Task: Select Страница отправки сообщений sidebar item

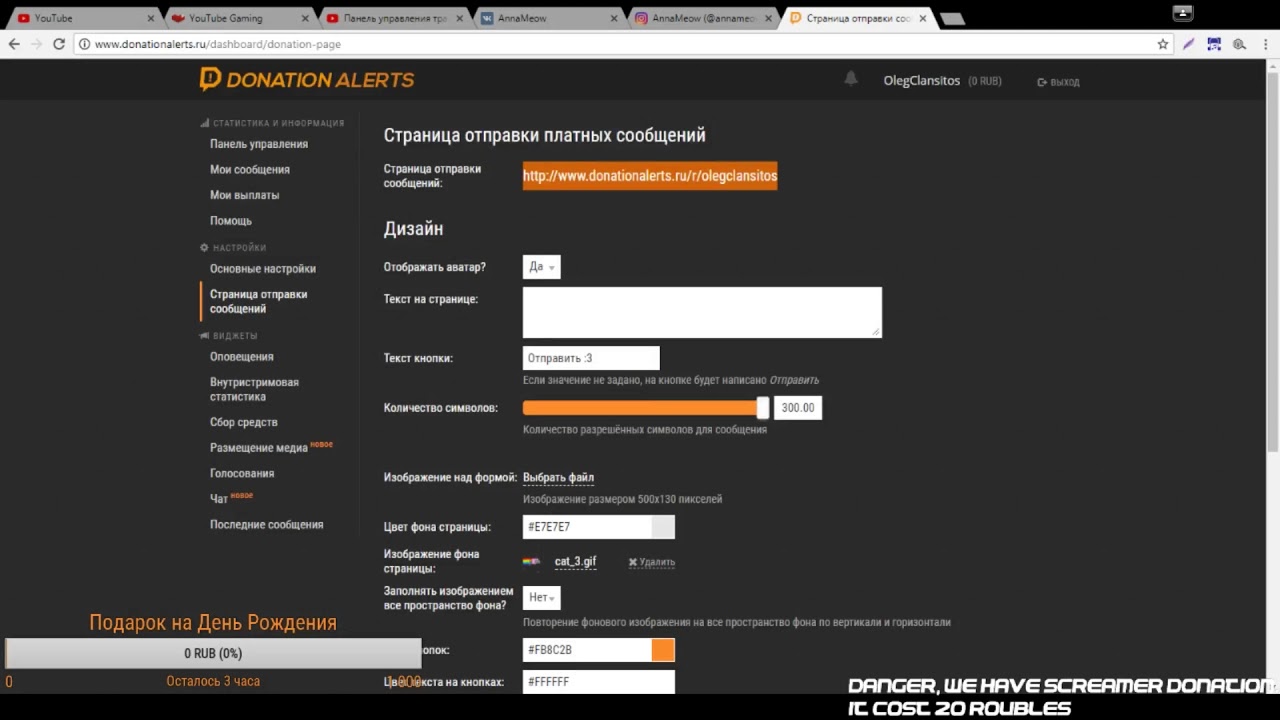Action: pos(258,302)
